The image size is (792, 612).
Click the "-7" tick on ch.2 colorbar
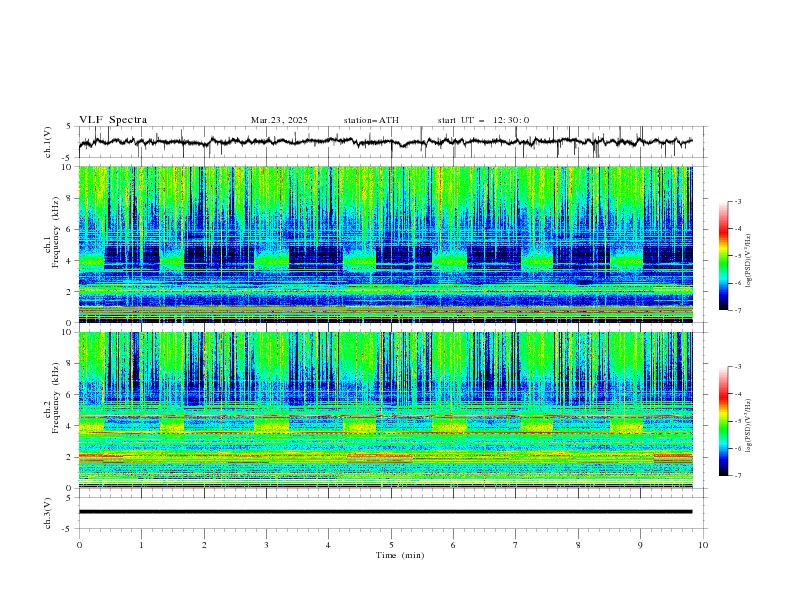pyautogui.click(x=738, y=476)
